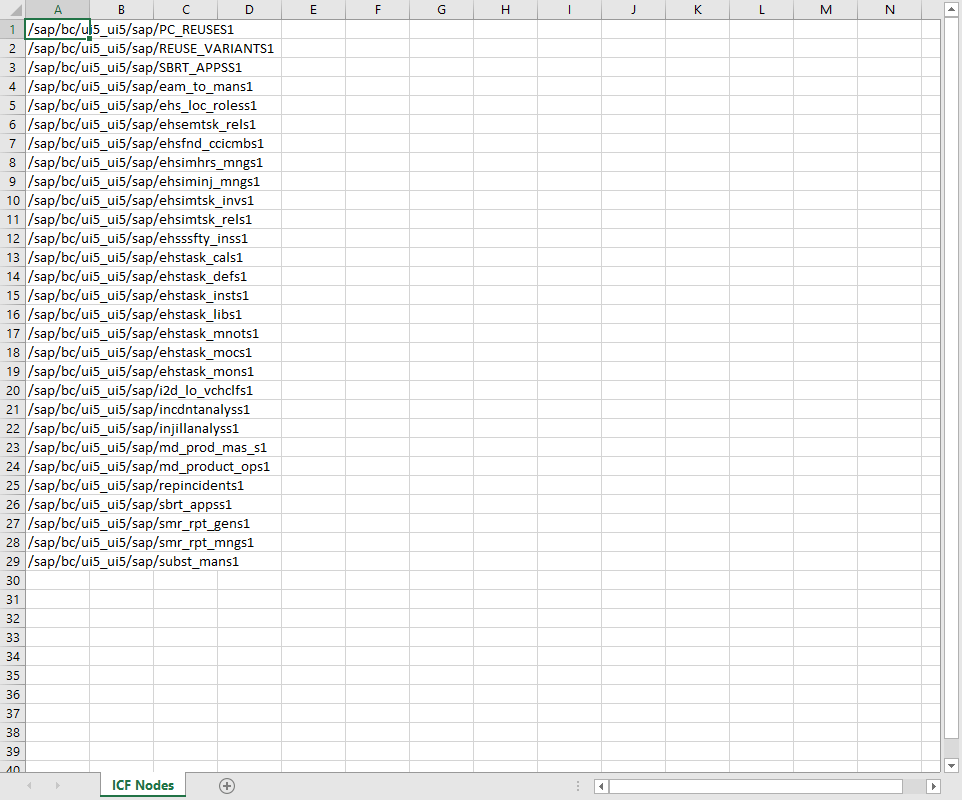The width and height of the screenshot is (962, 800).
Task: Click next sheet navigation arrow
Action: (57, 786)
